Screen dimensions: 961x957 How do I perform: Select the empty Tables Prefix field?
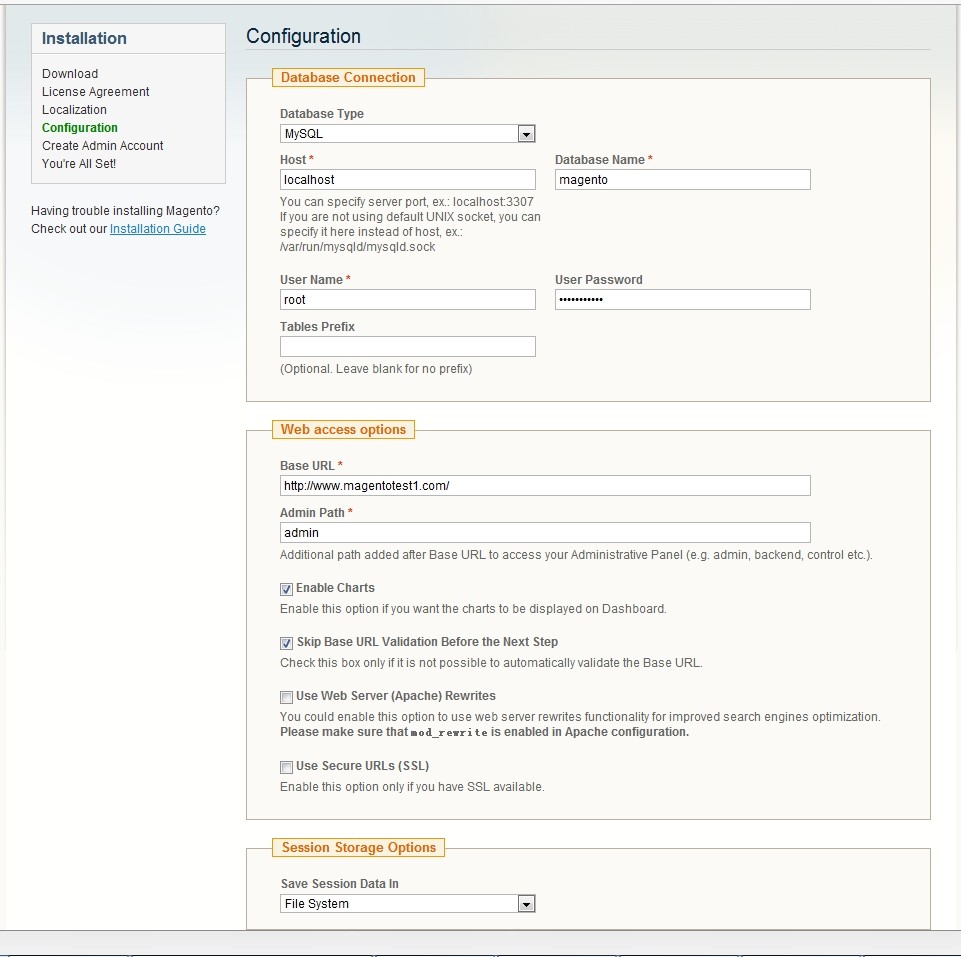pyautogui.click(x=407, y=347)
